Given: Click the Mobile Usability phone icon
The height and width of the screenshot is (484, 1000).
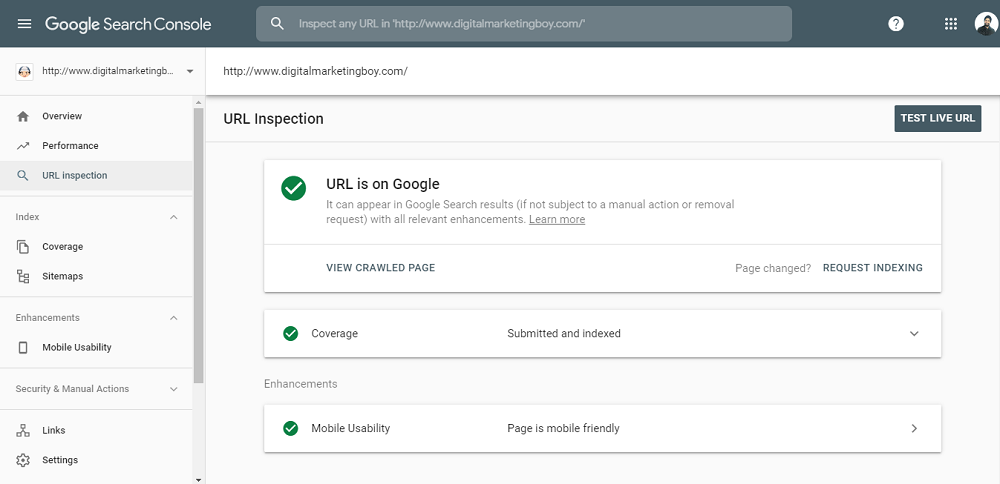Looking at the screenshot, I should pyautogui.click(x=23, y=348).
